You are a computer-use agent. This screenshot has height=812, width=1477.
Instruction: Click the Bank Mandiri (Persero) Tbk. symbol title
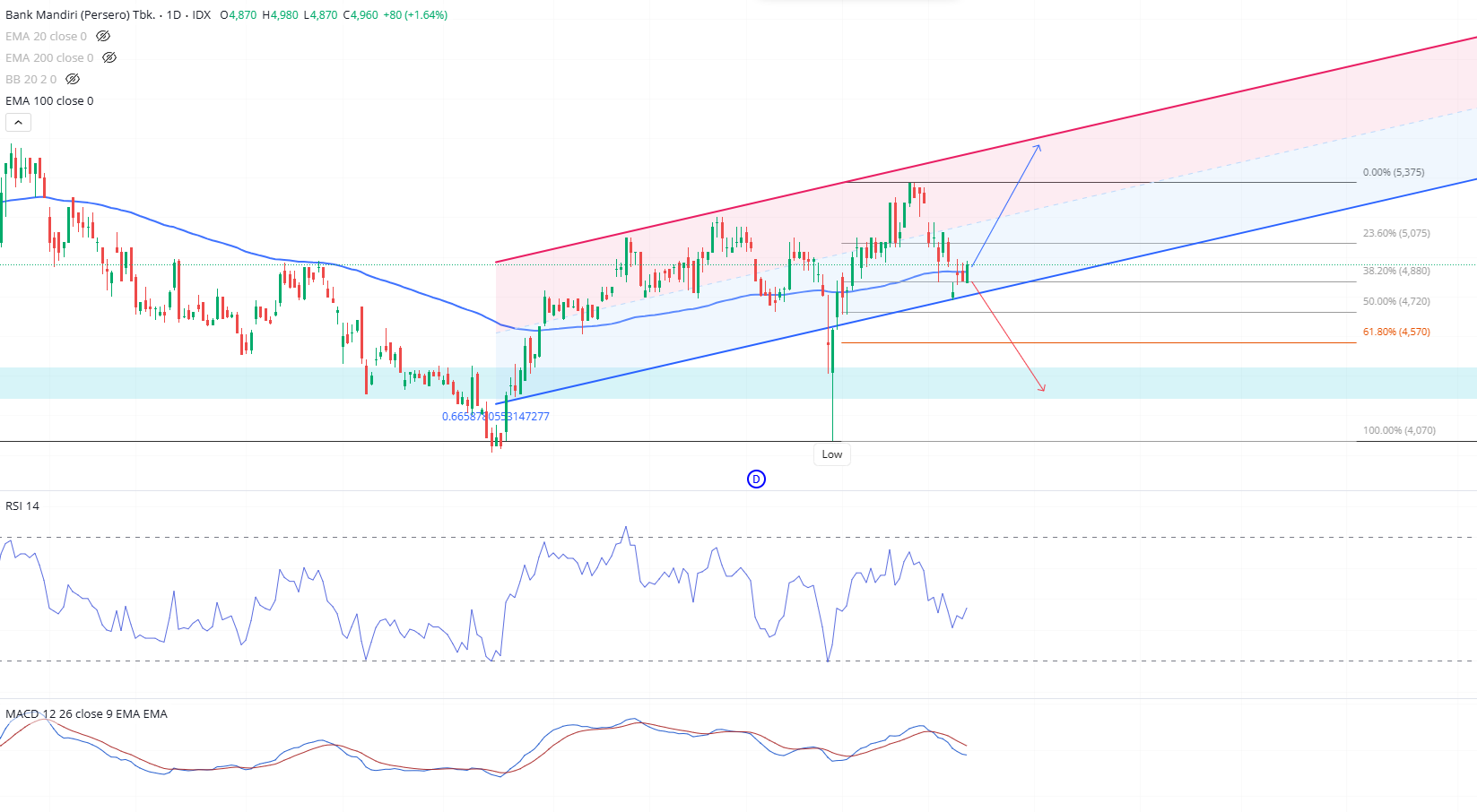[81, 15]
